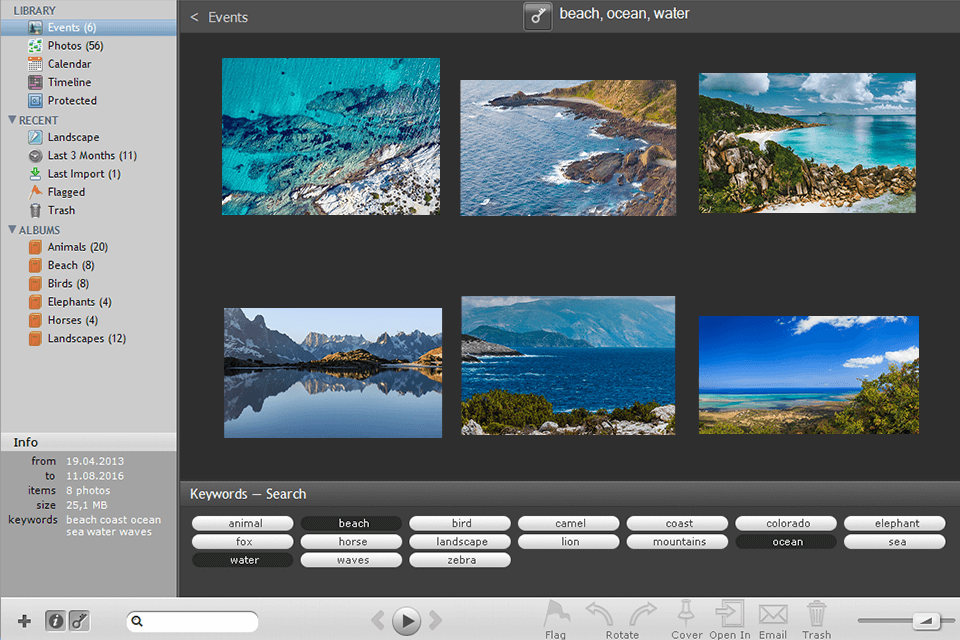The height and width of the screenshot is (640, 960).
Task: Select the tropical beach with boulders thumbnail
Action: click(808, 143)
